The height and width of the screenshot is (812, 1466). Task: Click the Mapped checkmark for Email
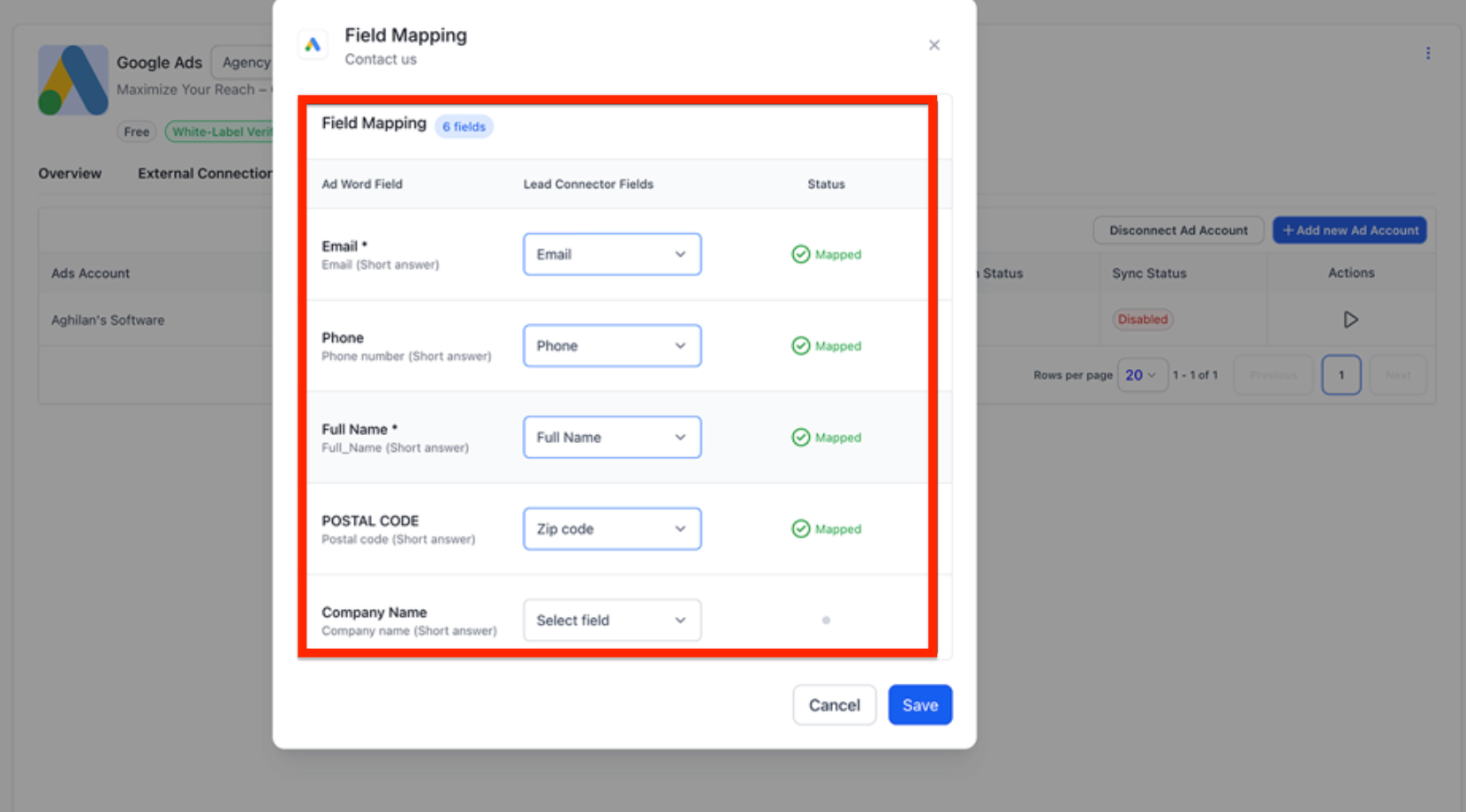[800, 254]
